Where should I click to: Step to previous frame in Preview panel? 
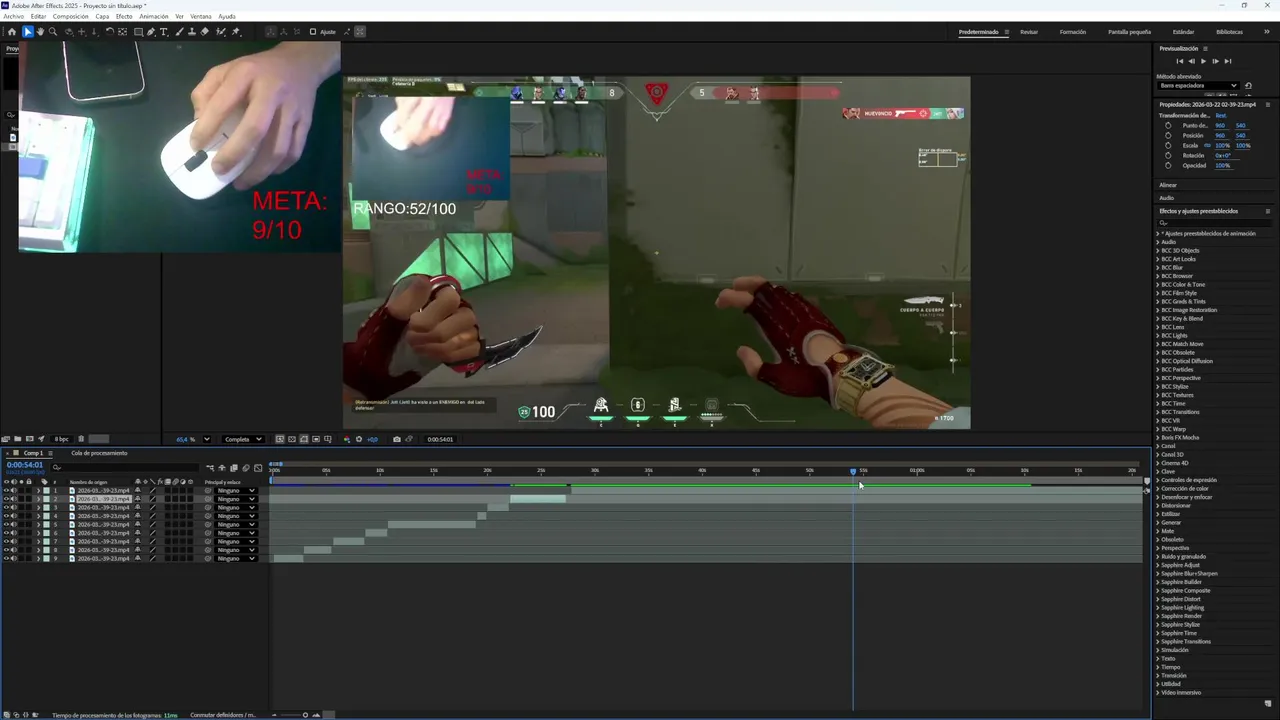1191,61
